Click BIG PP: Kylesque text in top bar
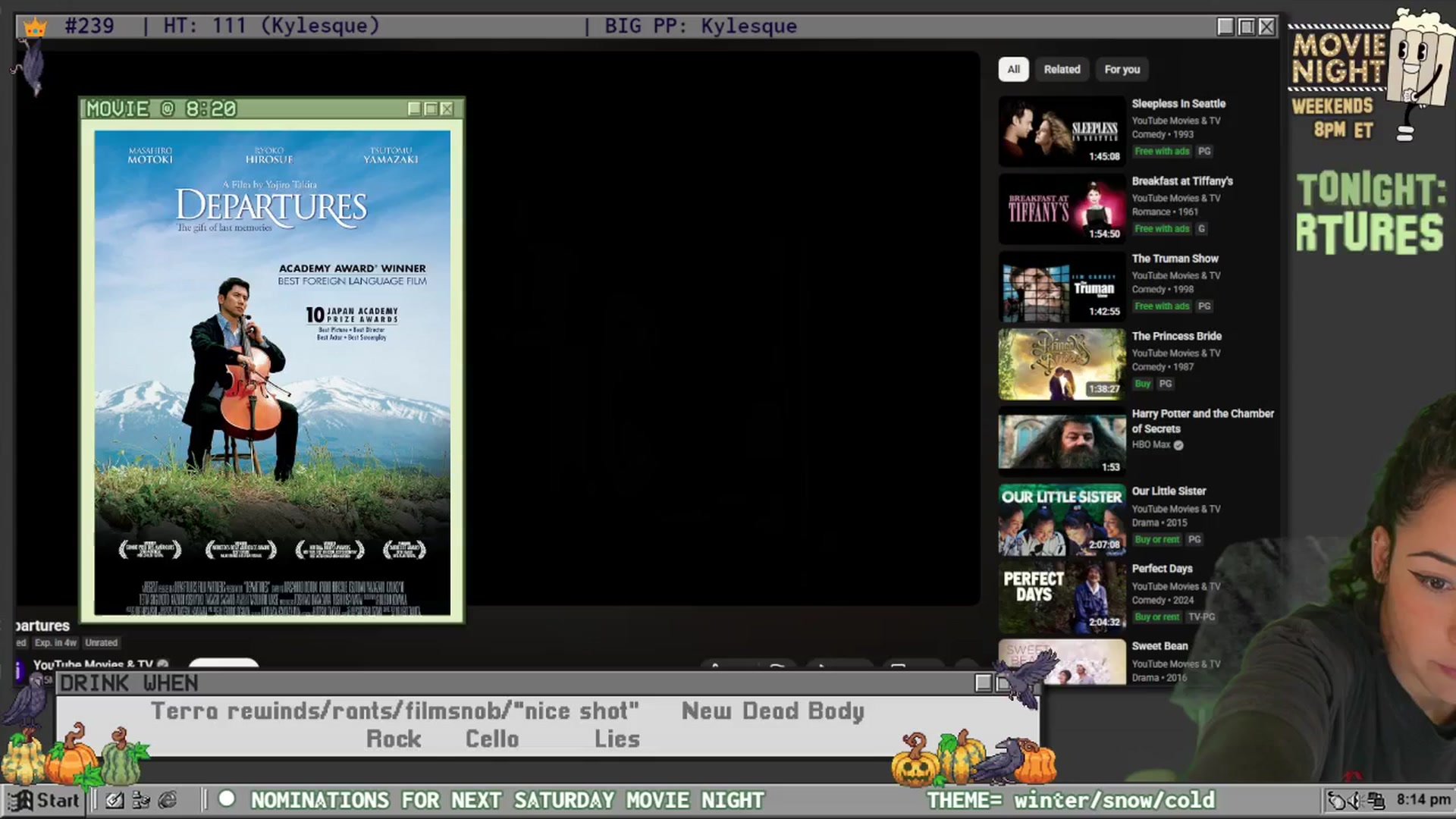 coord(701,26)
